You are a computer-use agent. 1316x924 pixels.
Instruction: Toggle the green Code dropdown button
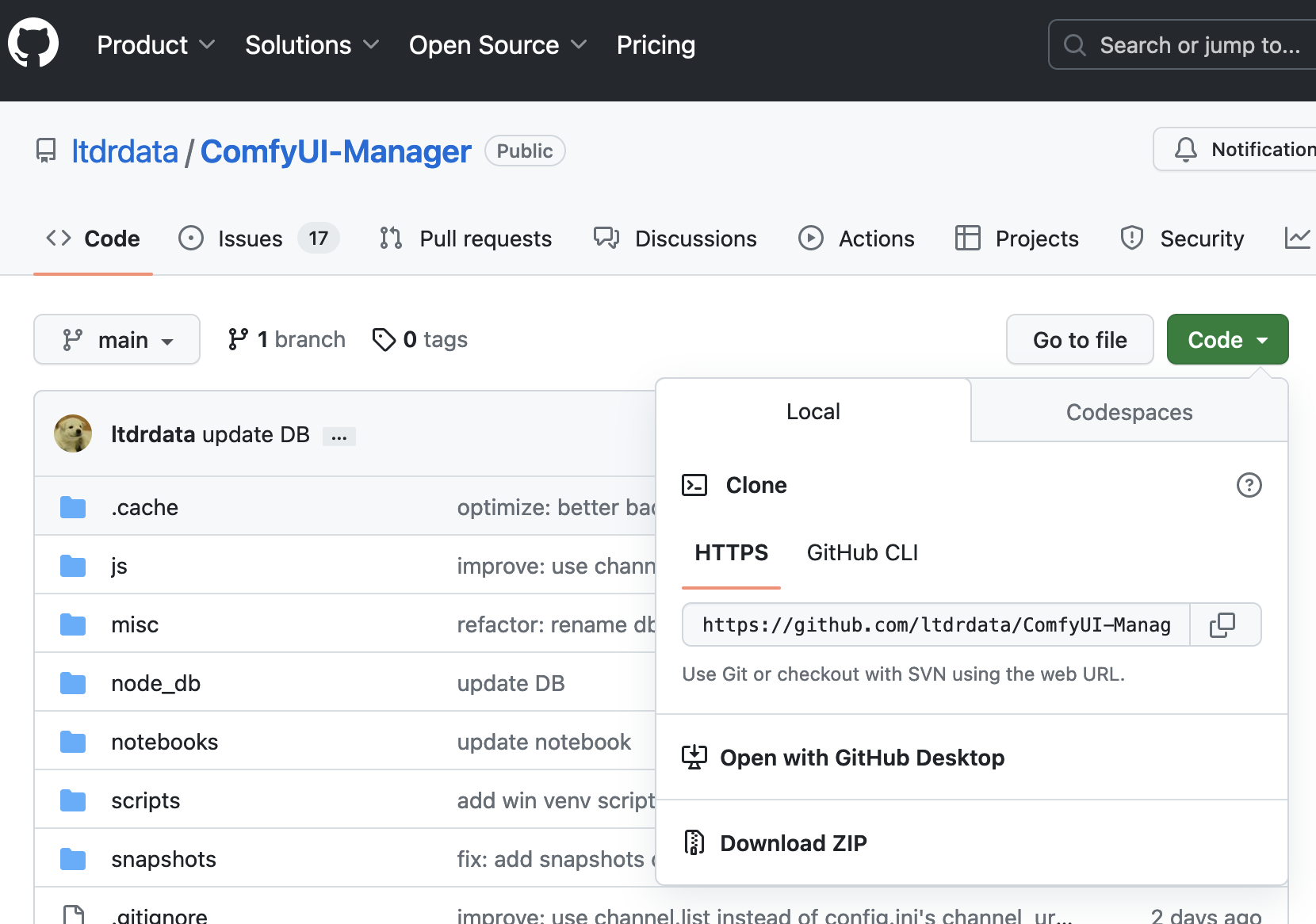(1227, 340)
